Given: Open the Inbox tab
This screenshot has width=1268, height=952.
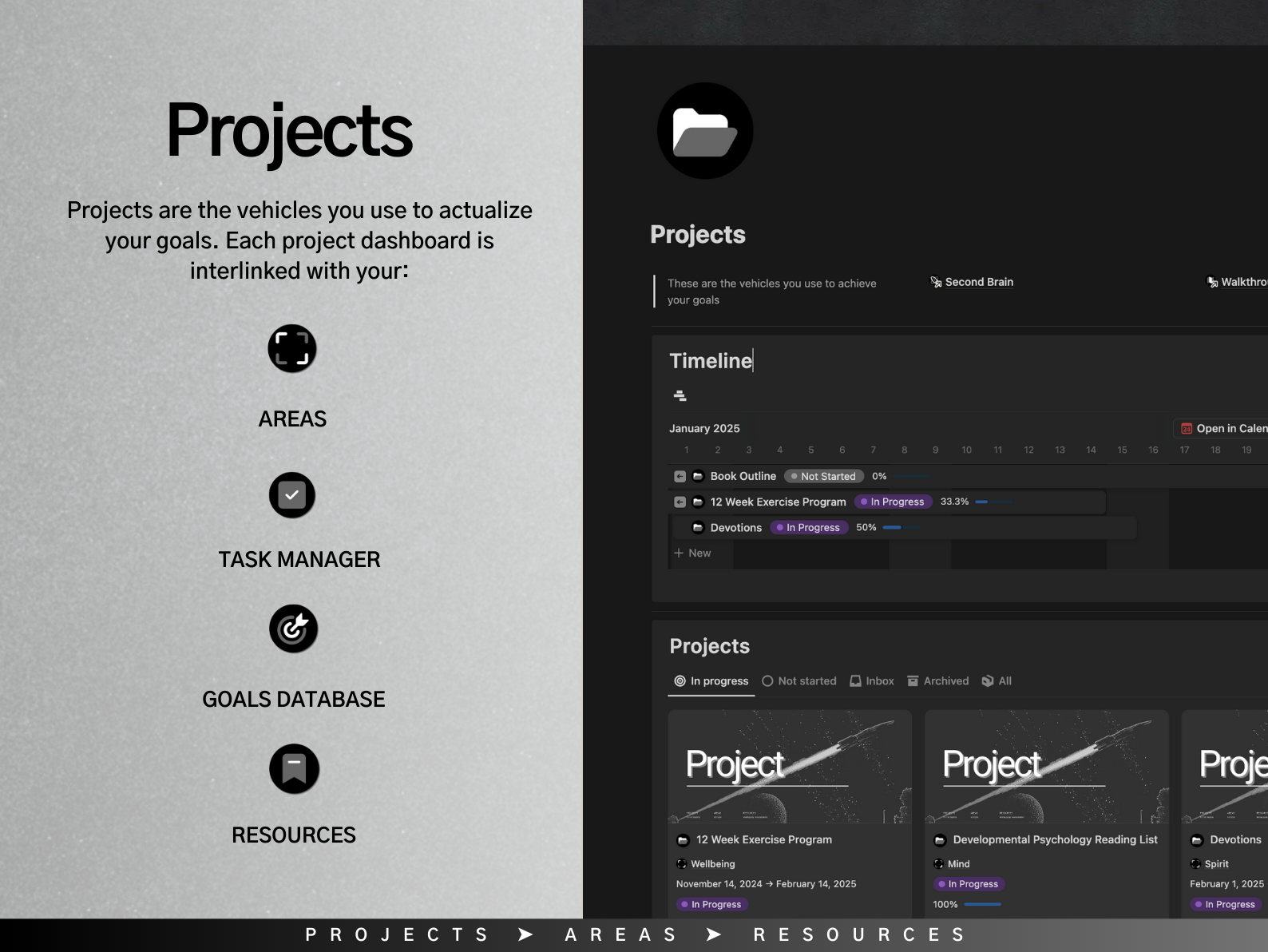Looking at the screenshot, I should 872,681.
